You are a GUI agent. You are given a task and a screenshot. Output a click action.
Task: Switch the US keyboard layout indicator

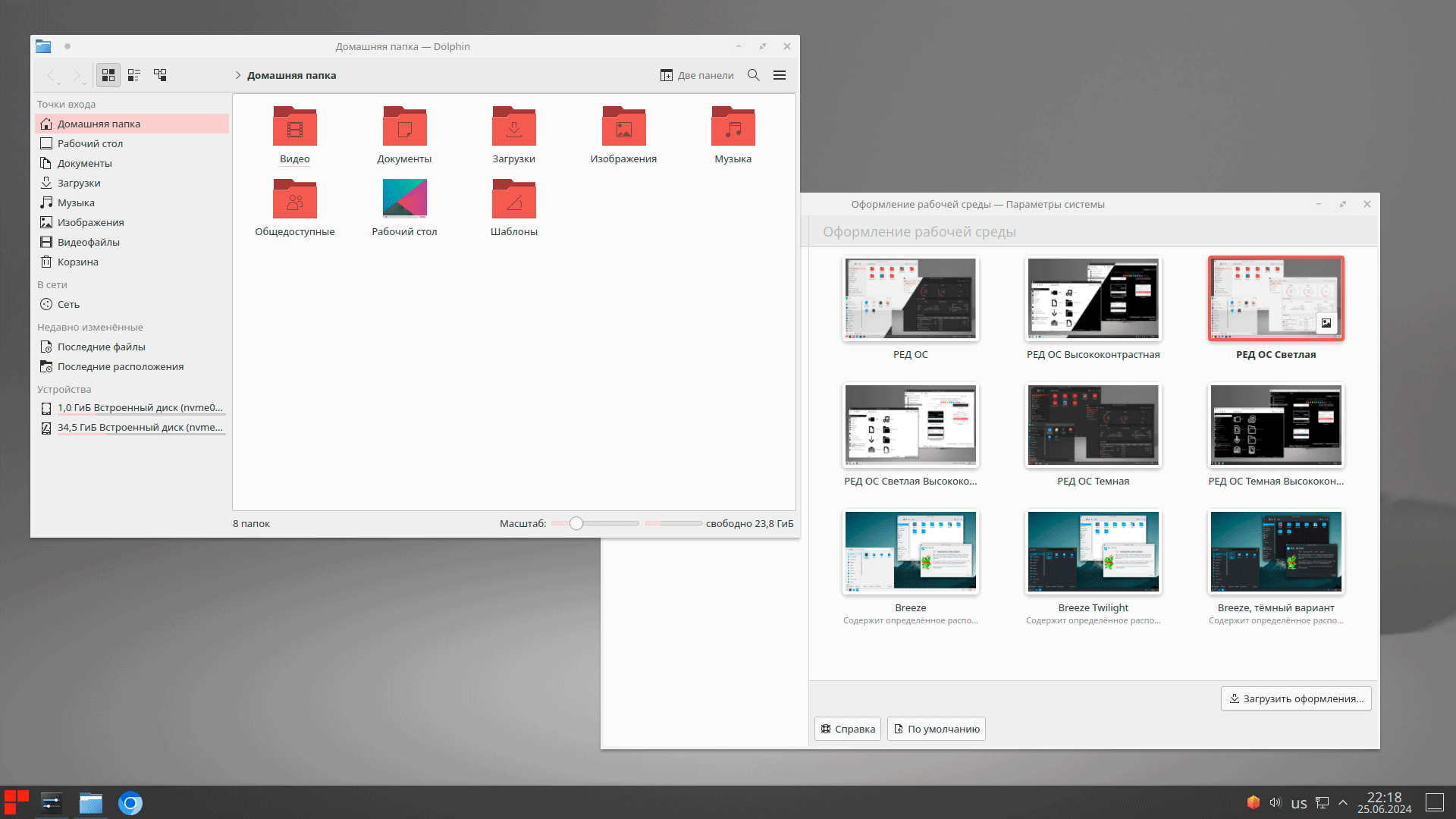coord(1298,803)
